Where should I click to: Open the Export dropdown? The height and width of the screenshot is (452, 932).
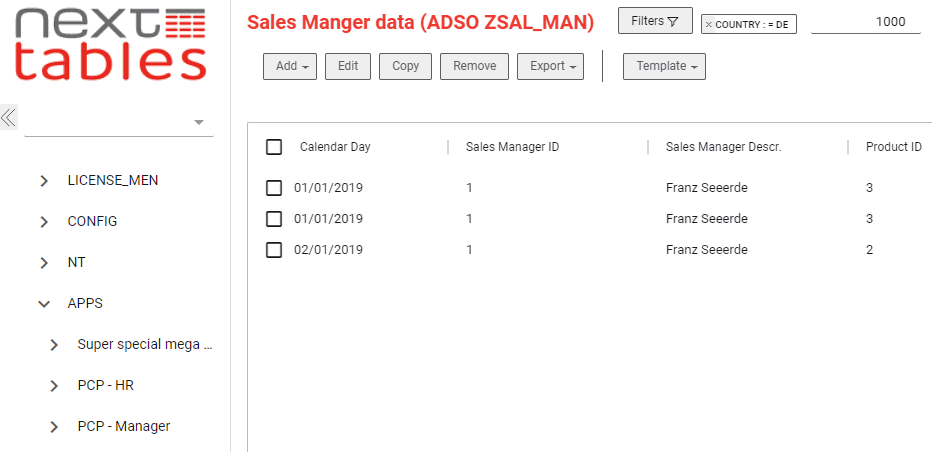point(550,66)
